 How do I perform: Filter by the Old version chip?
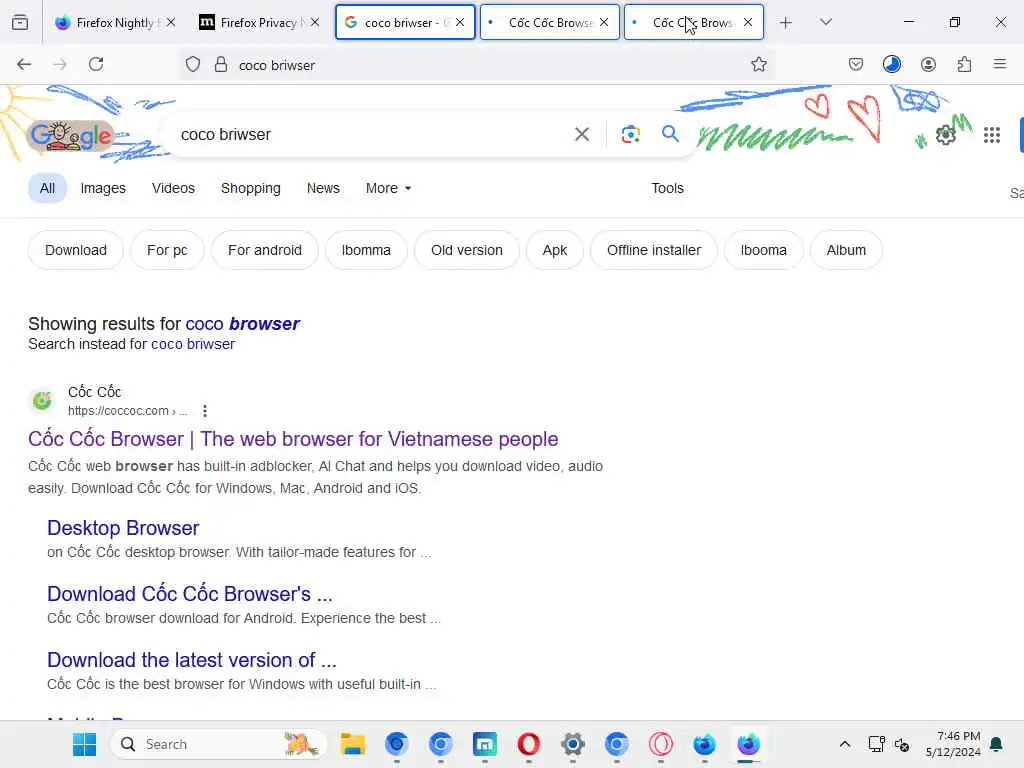[467, 250]
